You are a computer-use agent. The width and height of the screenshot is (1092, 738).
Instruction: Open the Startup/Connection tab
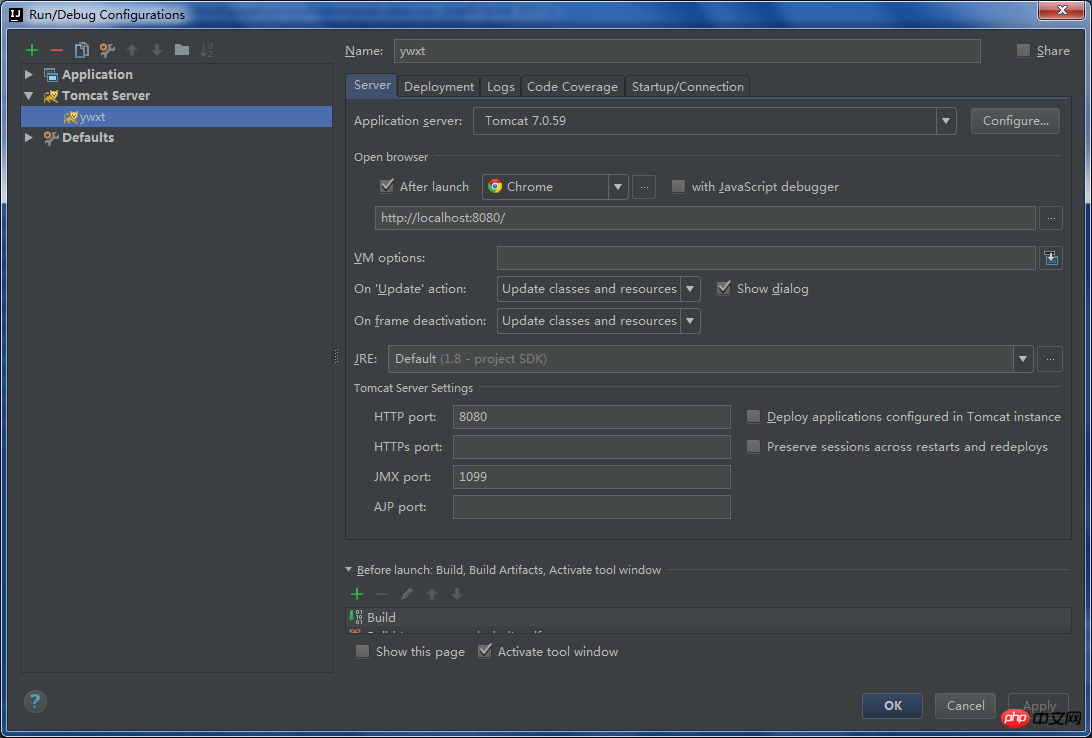687,87
